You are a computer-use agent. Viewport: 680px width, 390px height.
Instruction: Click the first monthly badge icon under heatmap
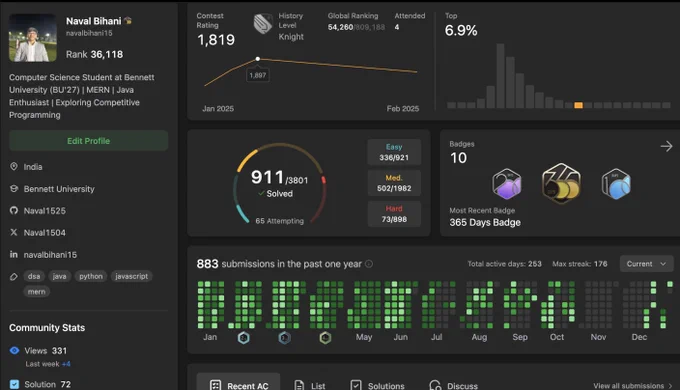[x=244, y=338]
